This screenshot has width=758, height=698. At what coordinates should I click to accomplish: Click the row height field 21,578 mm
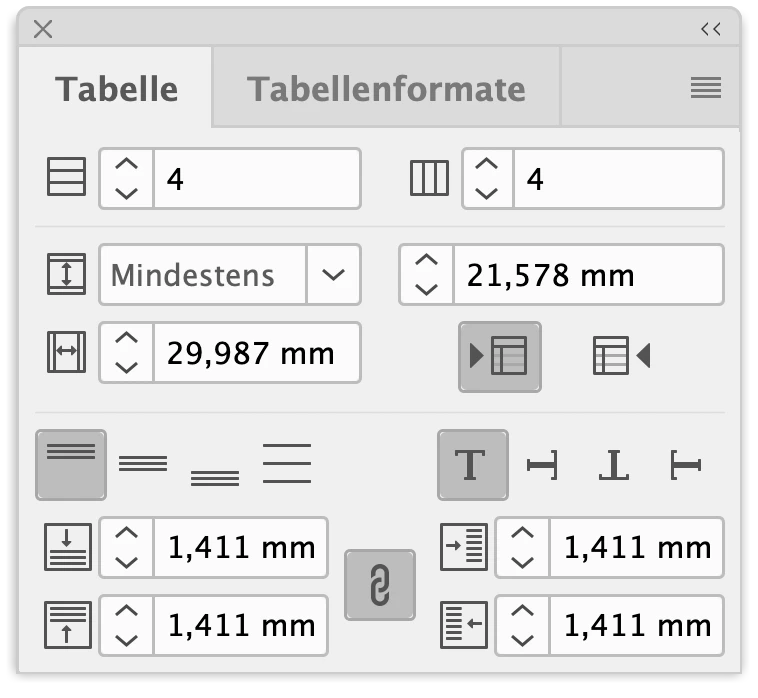pos(586,274)
